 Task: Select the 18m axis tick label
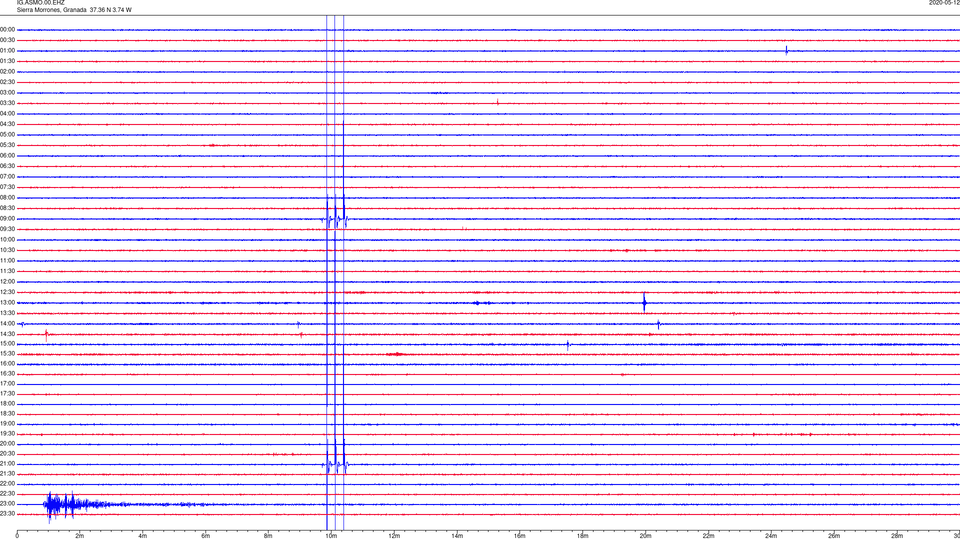(583, 536)
